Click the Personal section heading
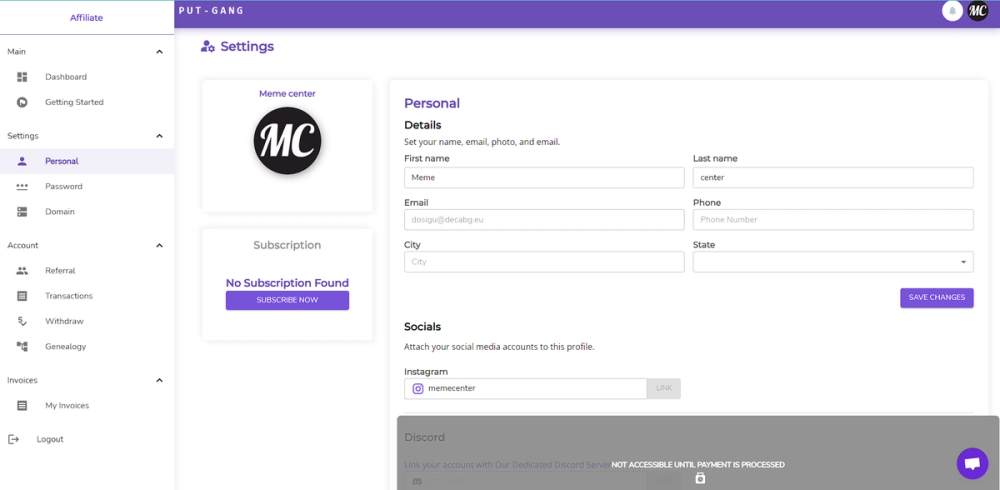 [x=432, y=103]
